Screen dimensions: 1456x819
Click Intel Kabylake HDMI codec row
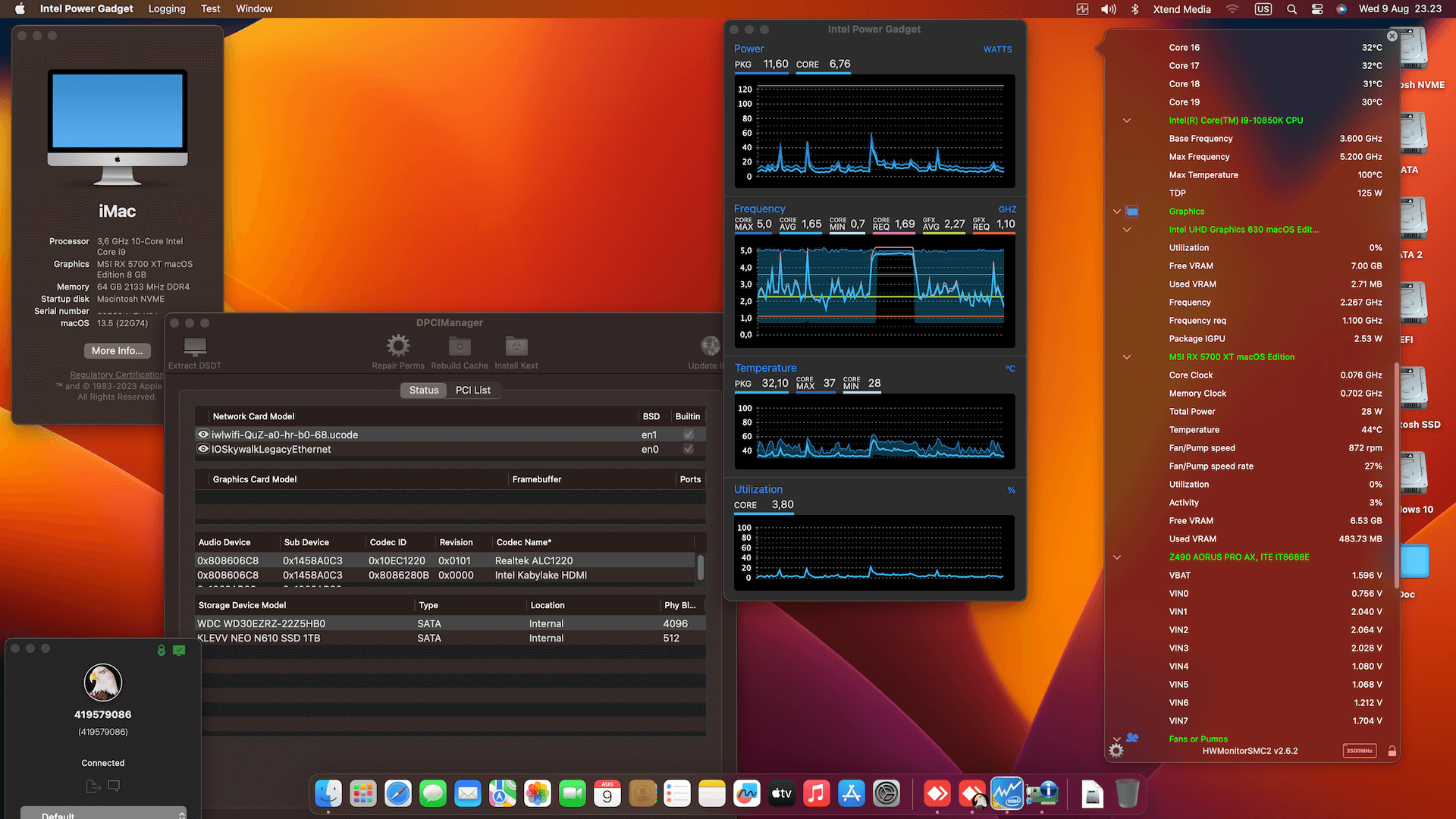445,575
